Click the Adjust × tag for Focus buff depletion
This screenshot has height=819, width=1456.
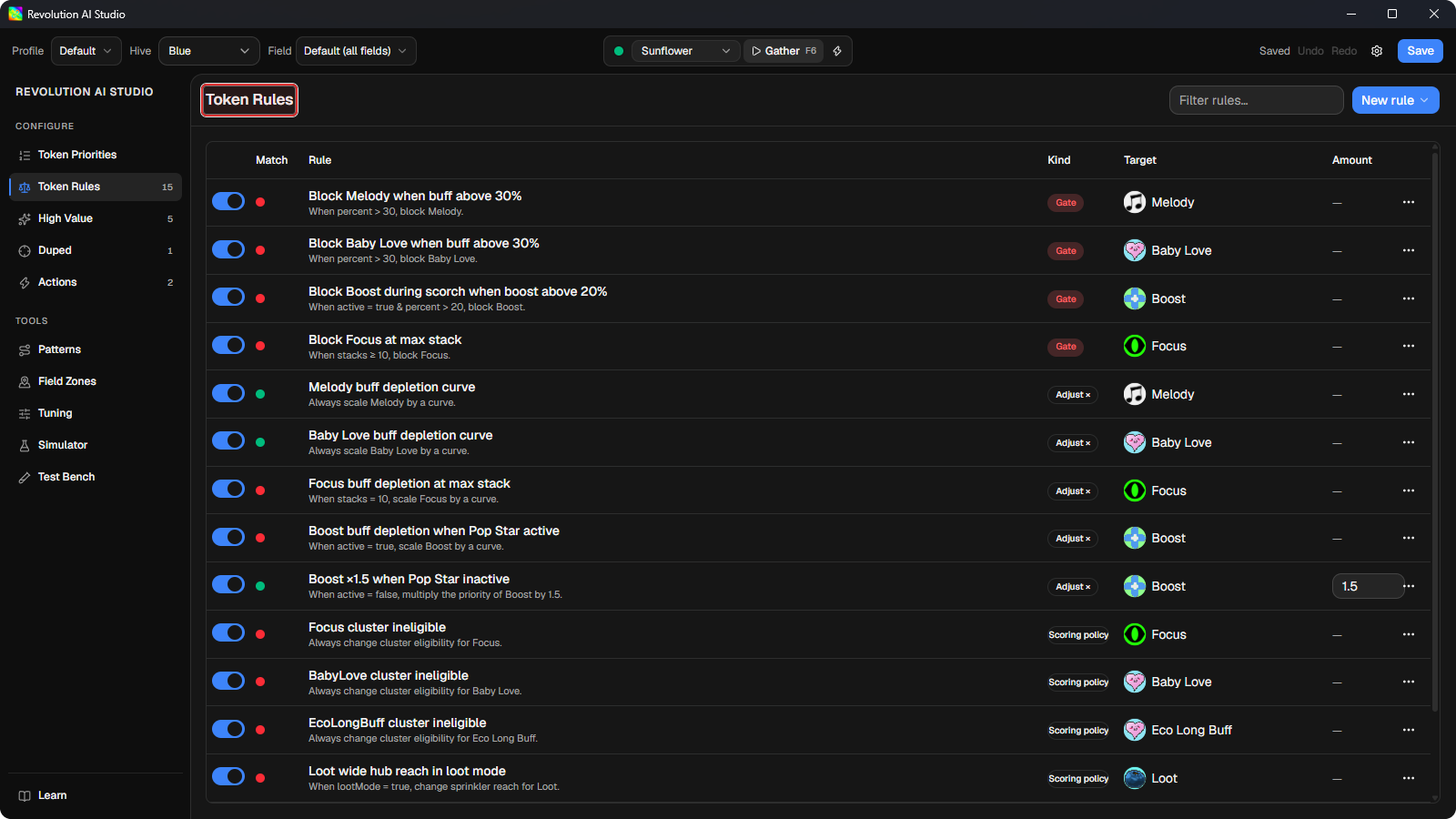point(1073,490)
